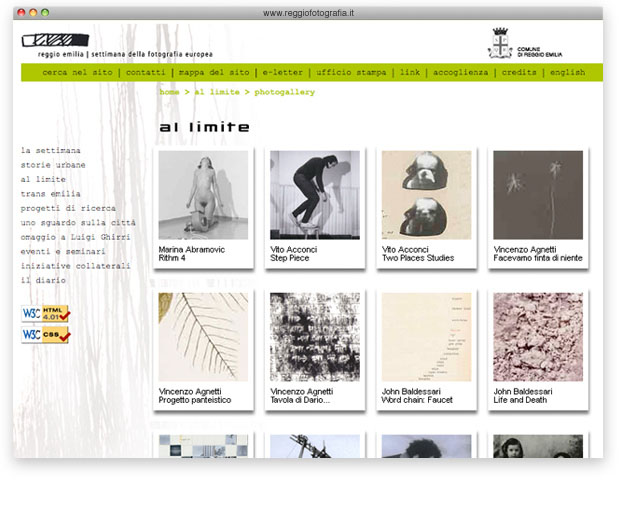This screenshot has width=619, height=523.
Task: Select 'e-letter' in the green bar
Action: [x=283, y=73]
